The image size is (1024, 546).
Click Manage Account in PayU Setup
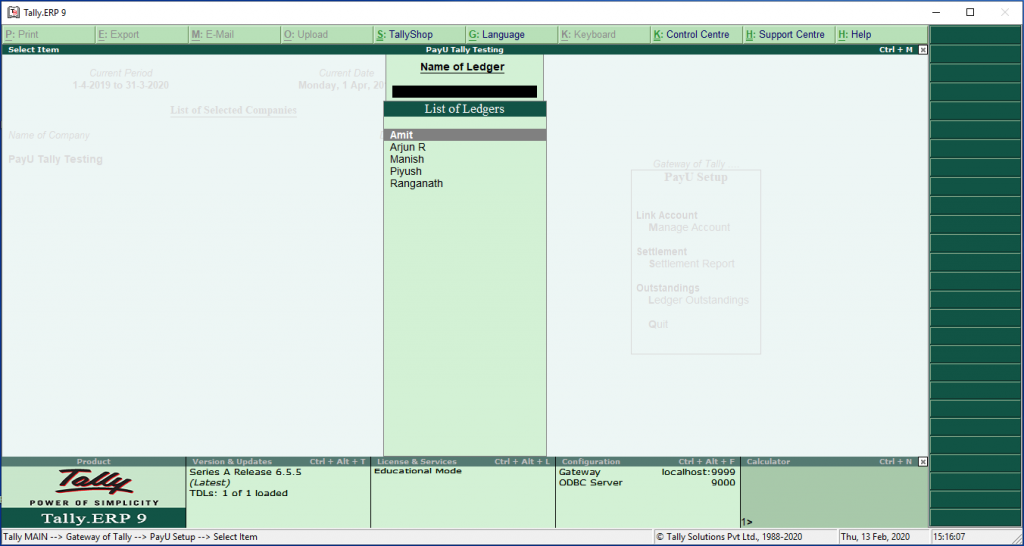[x=689, y=228]
